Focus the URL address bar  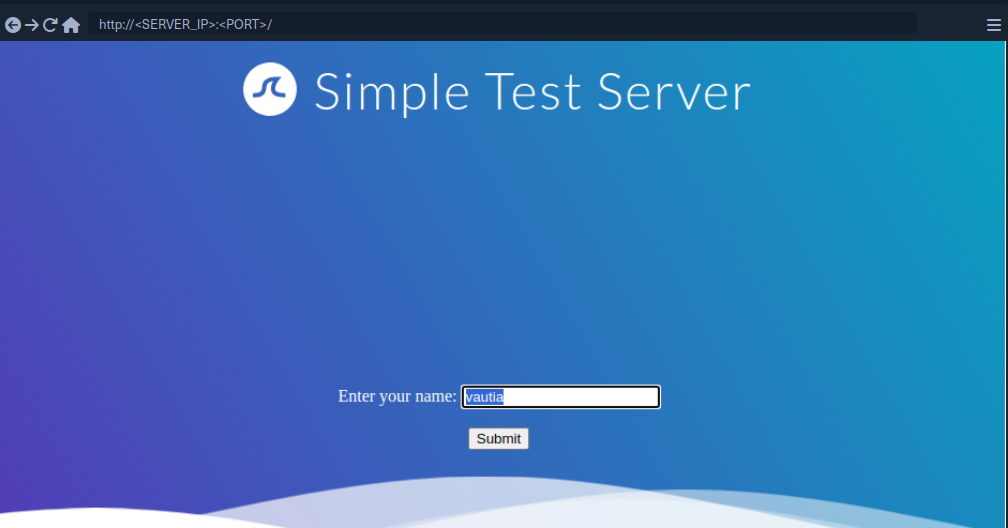500,24
